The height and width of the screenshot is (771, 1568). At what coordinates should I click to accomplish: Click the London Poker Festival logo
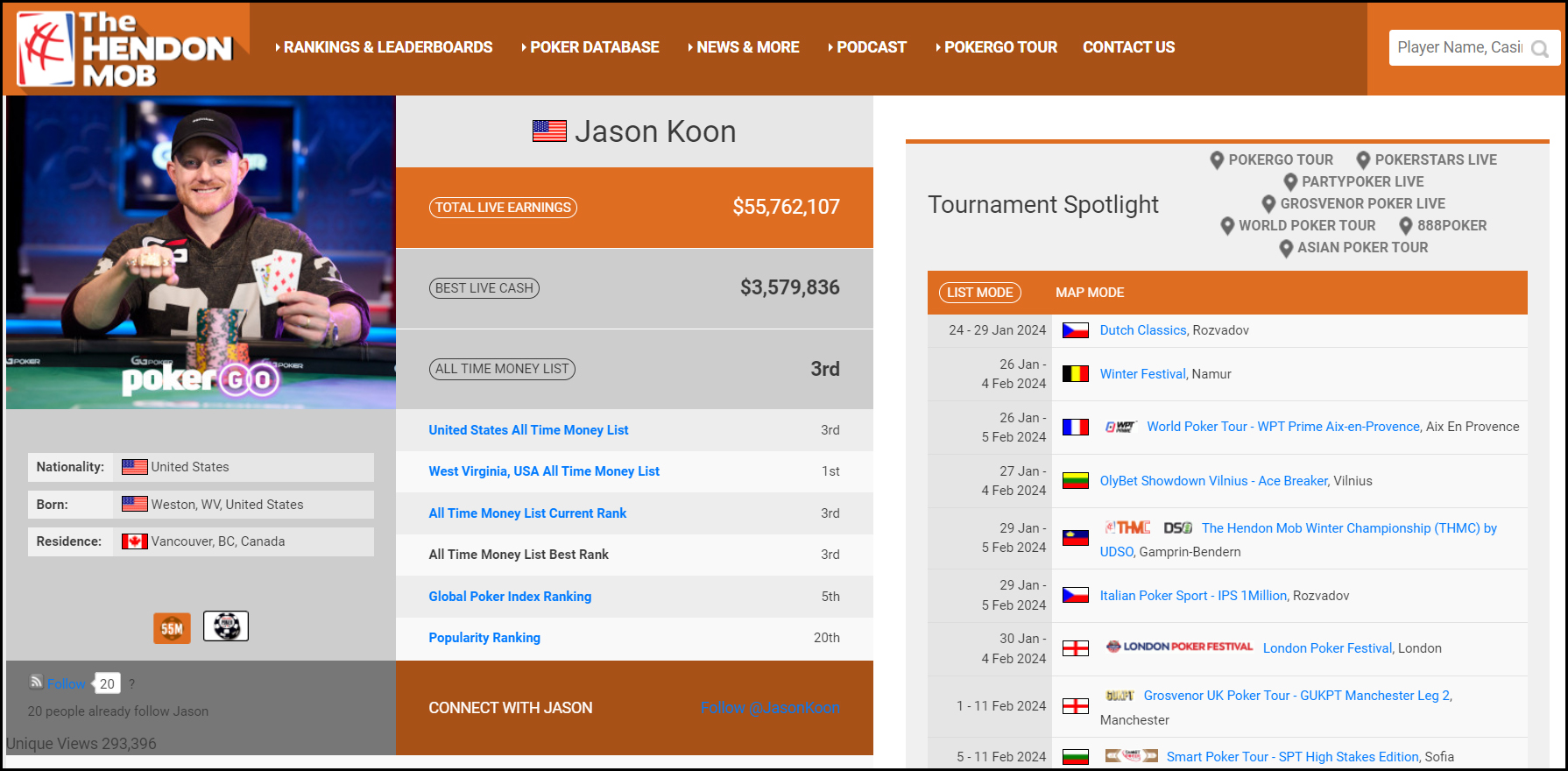(1179, 647)
